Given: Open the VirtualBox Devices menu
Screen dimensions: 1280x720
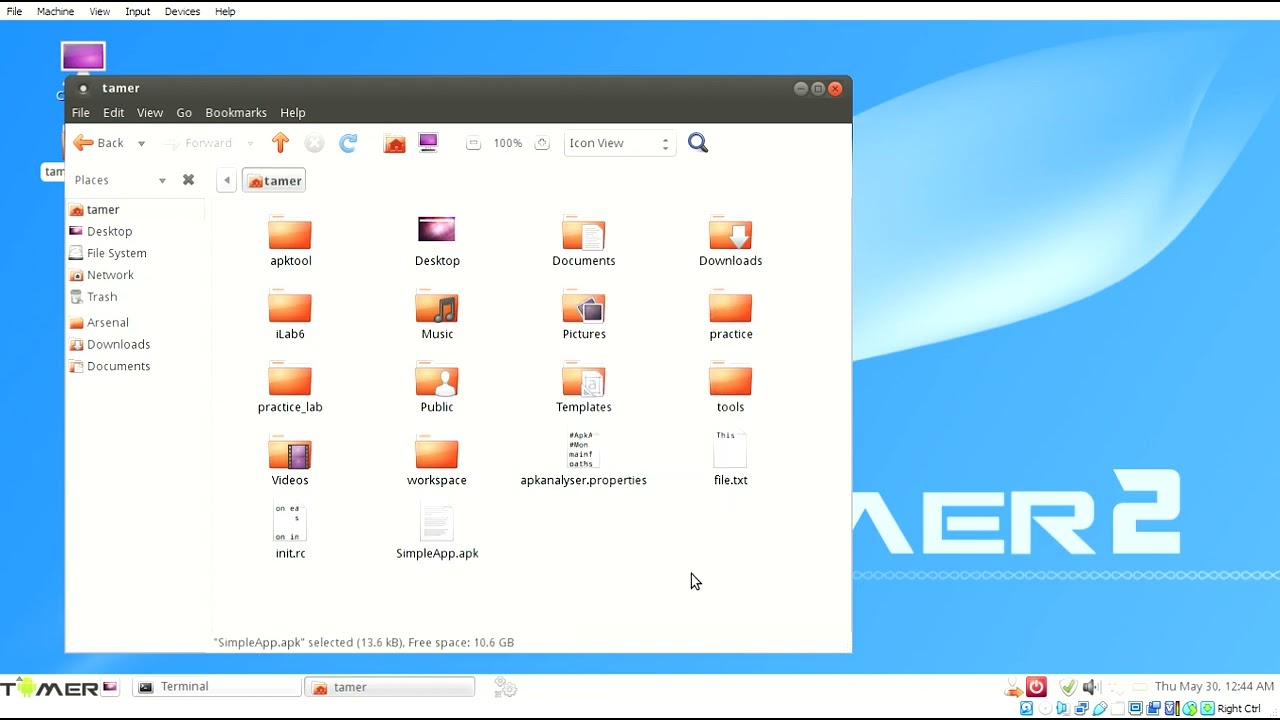Looking at the screenshot, I should [x=182, y=11].
